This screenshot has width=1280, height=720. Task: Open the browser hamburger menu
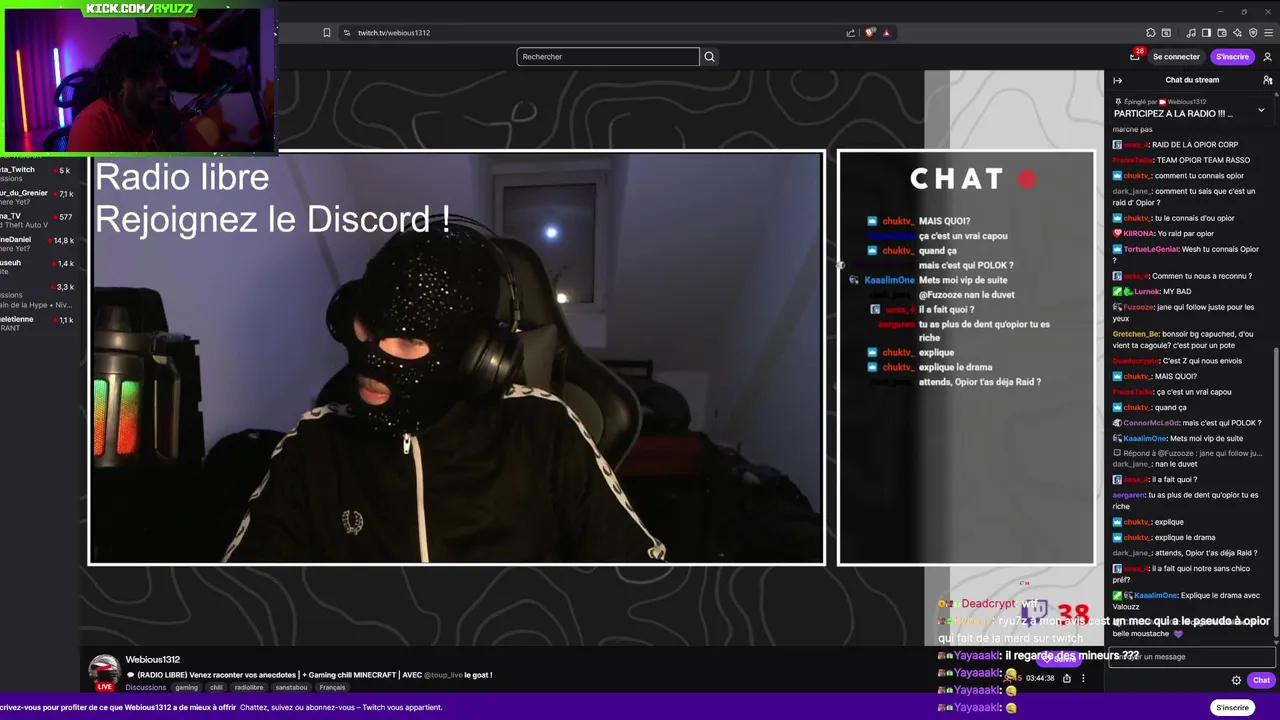[x=1268, y=33]
